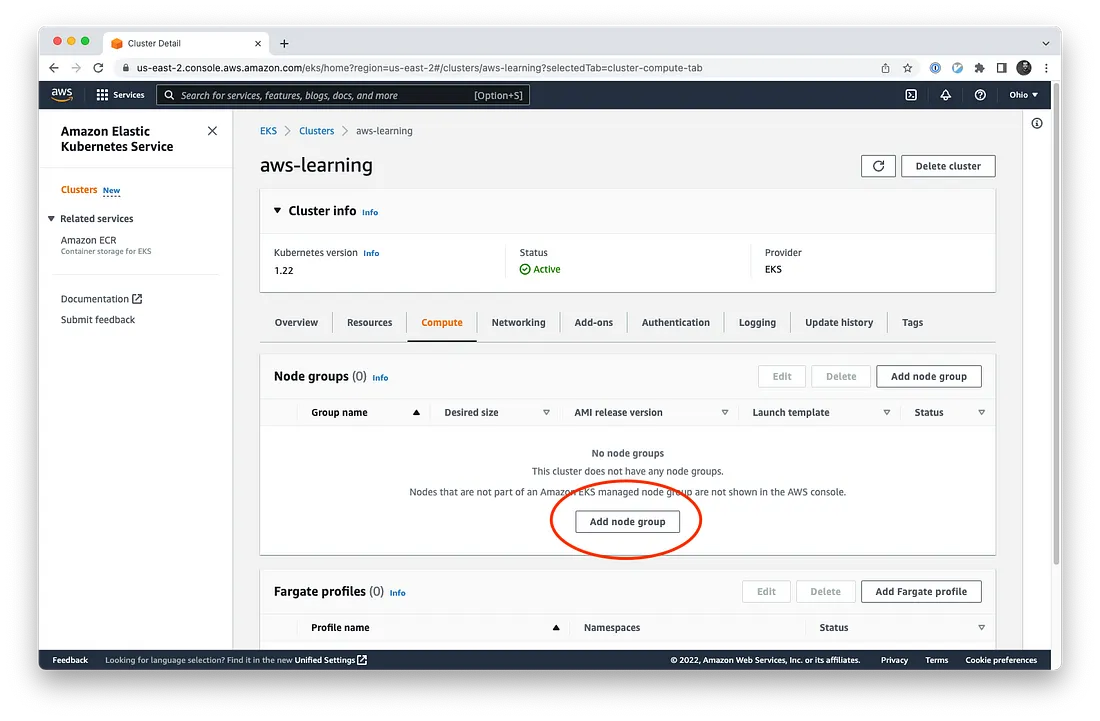Image resolution: width=1100 pixels, height=721 pixels.
Task: Open the Authentication tab
Action: pyautogui.click(x=676, y=323)
